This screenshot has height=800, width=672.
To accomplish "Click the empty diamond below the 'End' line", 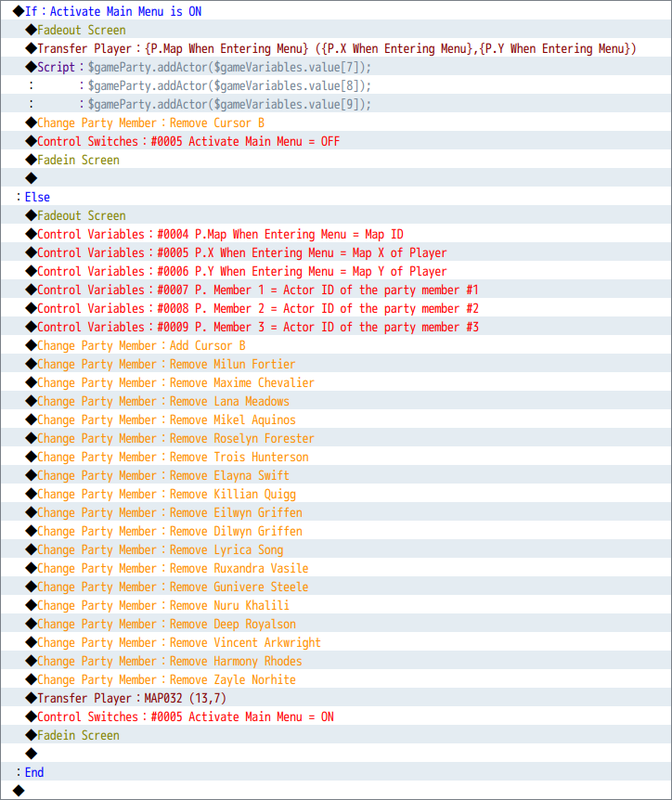I will [19, 791].
